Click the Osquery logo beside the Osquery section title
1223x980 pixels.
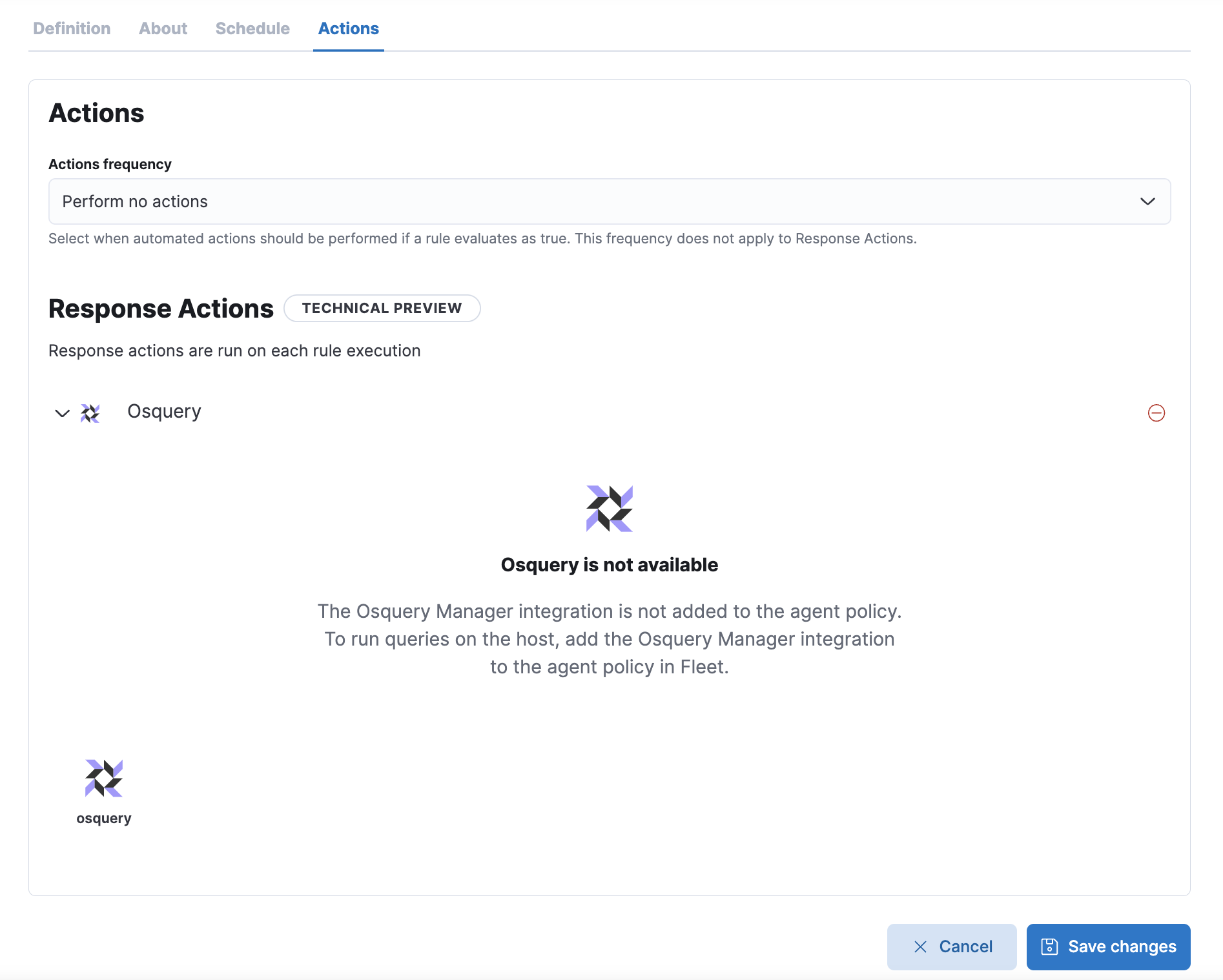click(x=89, y=413)
